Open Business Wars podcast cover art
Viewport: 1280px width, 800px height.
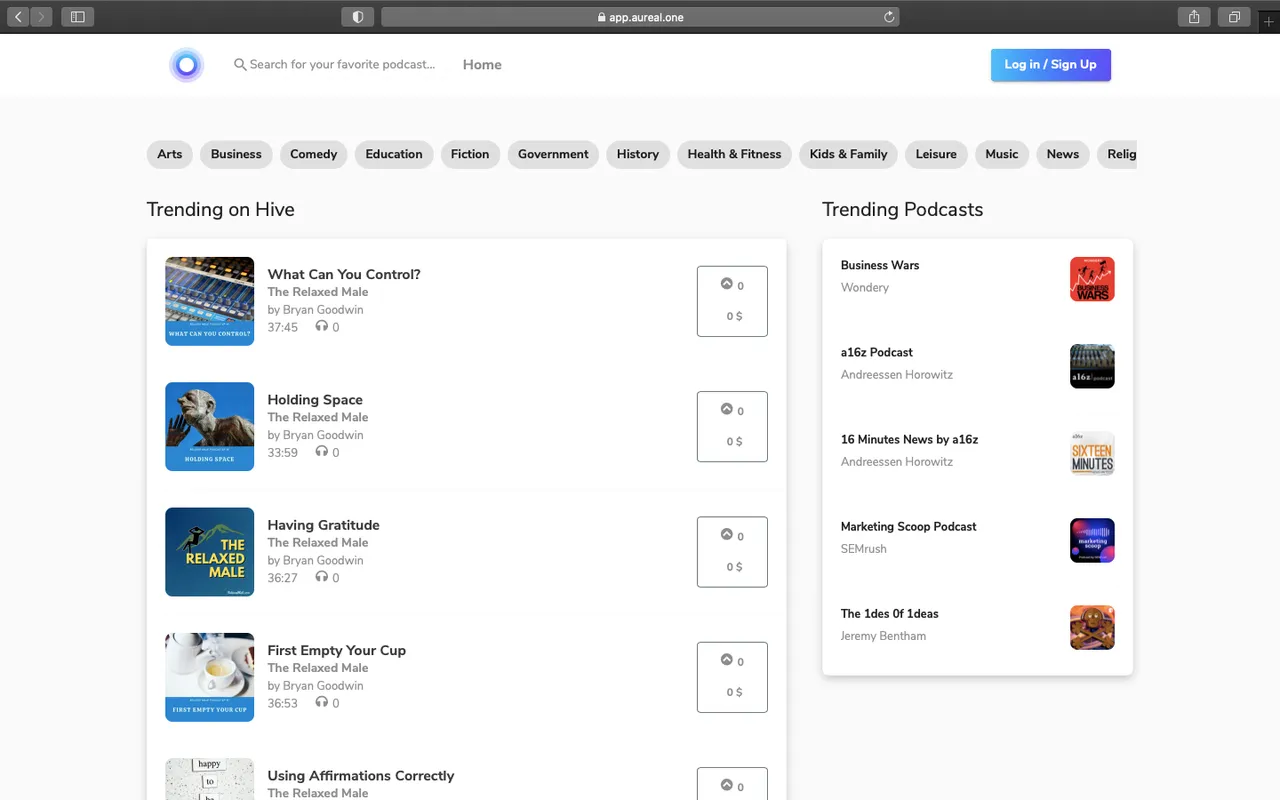(1092, 279)
